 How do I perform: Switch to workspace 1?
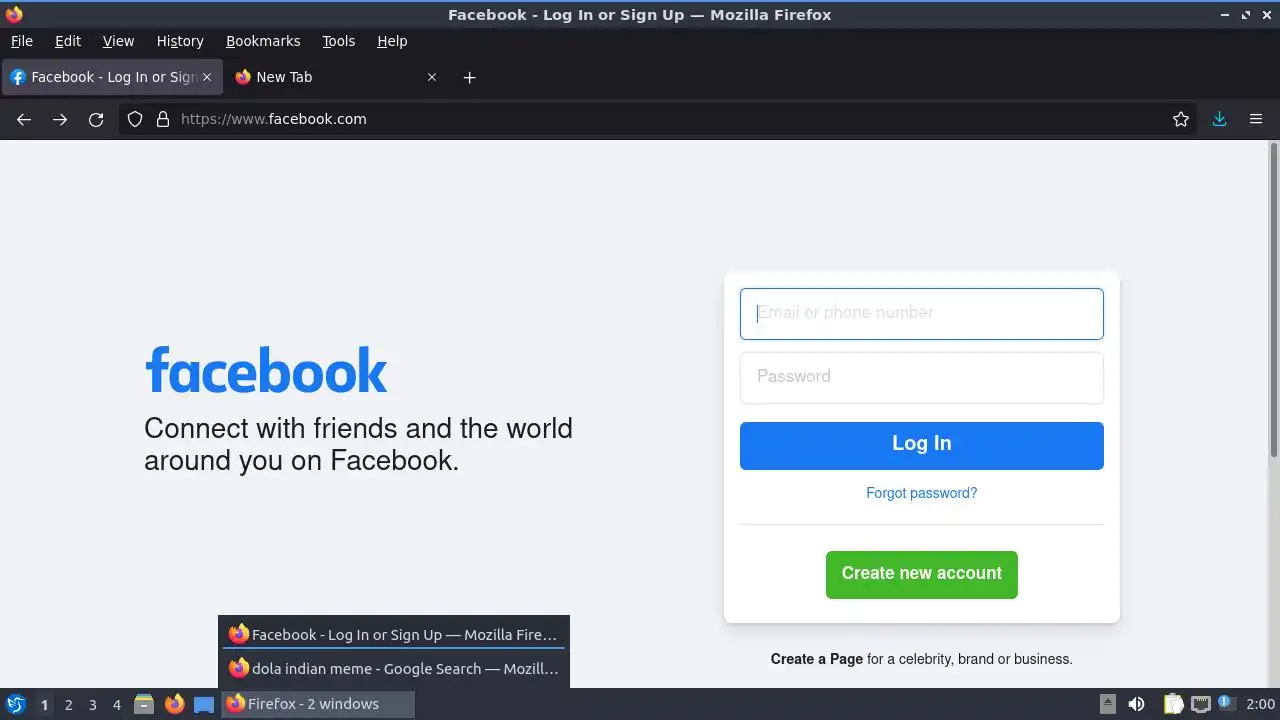click(x=44, y=704)
